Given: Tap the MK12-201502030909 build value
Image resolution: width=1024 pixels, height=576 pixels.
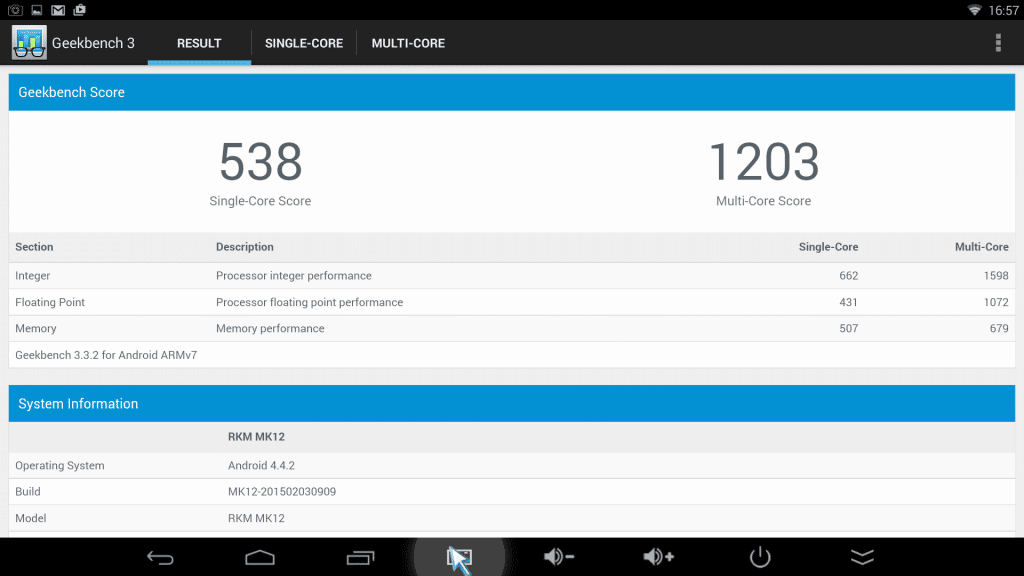Looking at the screenshot, I should click(x=281, y=492).
